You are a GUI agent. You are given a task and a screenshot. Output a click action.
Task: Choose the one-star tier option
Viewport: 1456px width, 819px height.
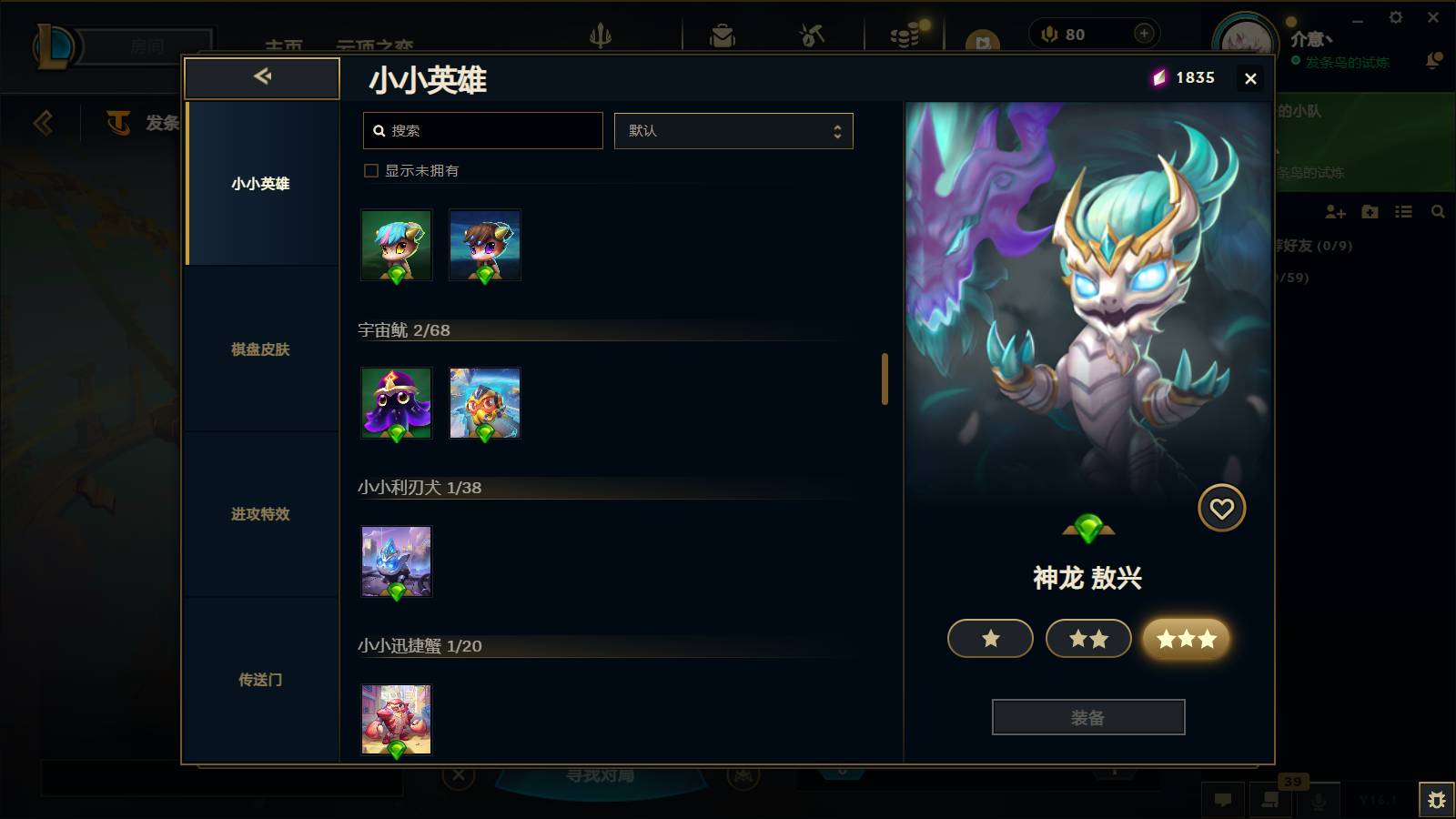pos(990,639)
